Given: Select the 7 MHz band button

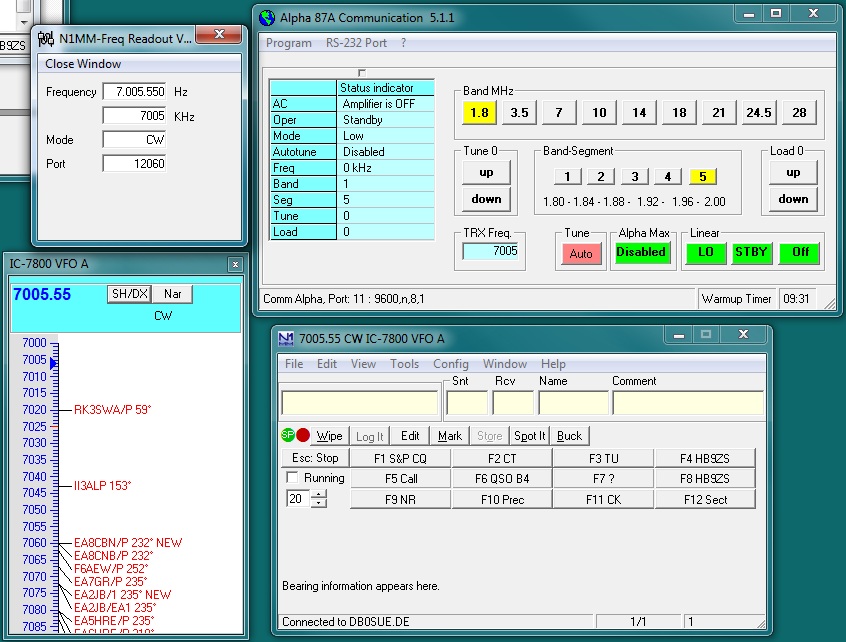Looking at the screenshot, I should 559,112.
